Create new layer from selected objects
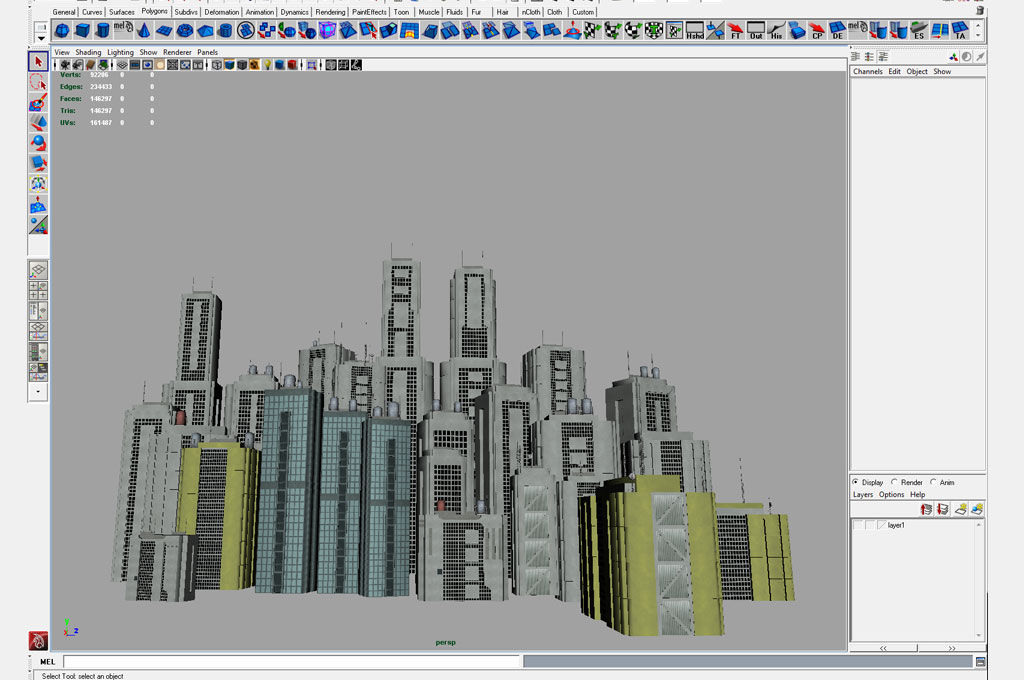 [977, 509]
